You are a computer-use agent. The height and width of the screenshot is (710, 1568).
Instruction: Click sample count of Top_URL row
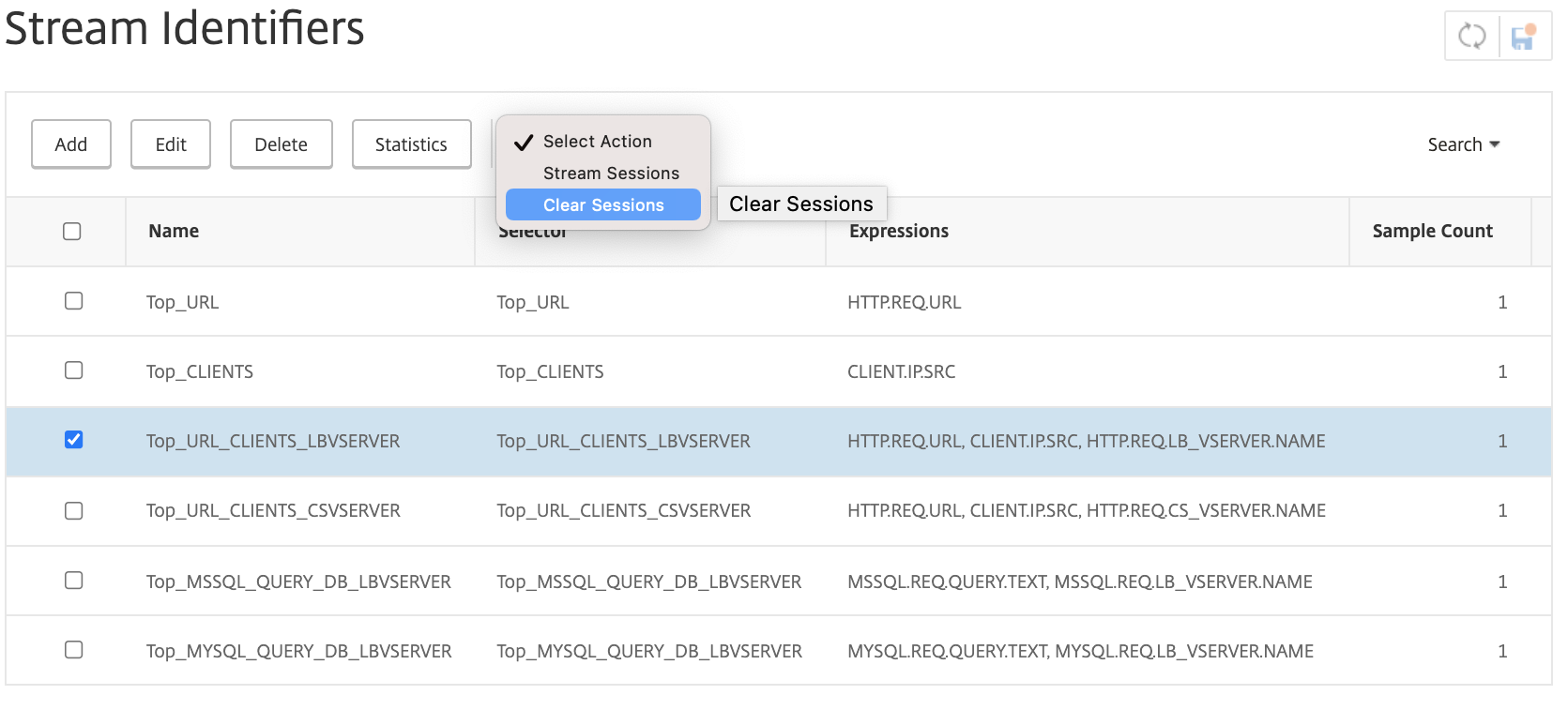coord(1502,302)
